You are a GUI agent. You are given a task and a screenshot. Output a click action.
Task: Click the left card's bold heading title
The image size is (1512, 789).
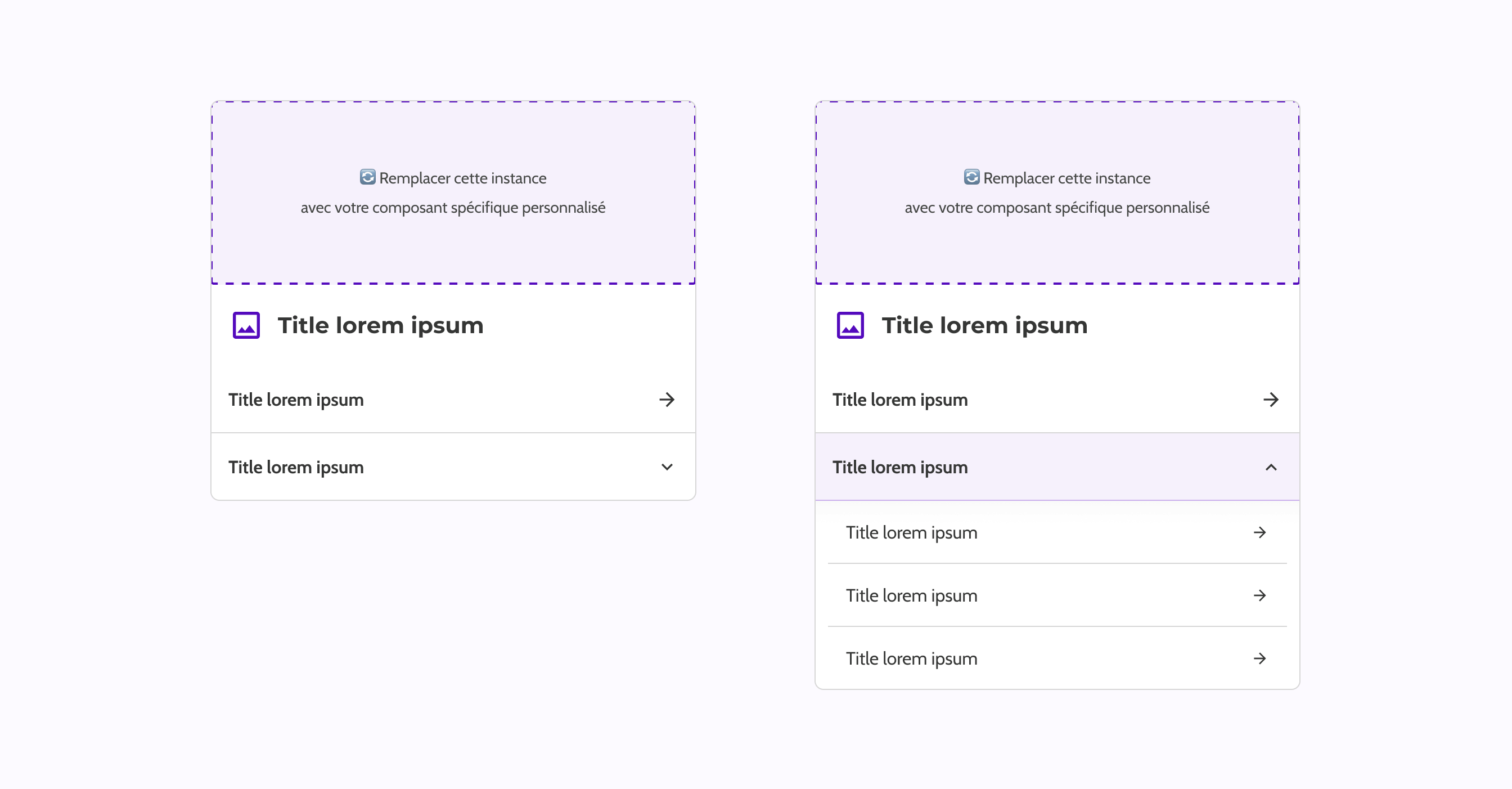coord(380,325)
